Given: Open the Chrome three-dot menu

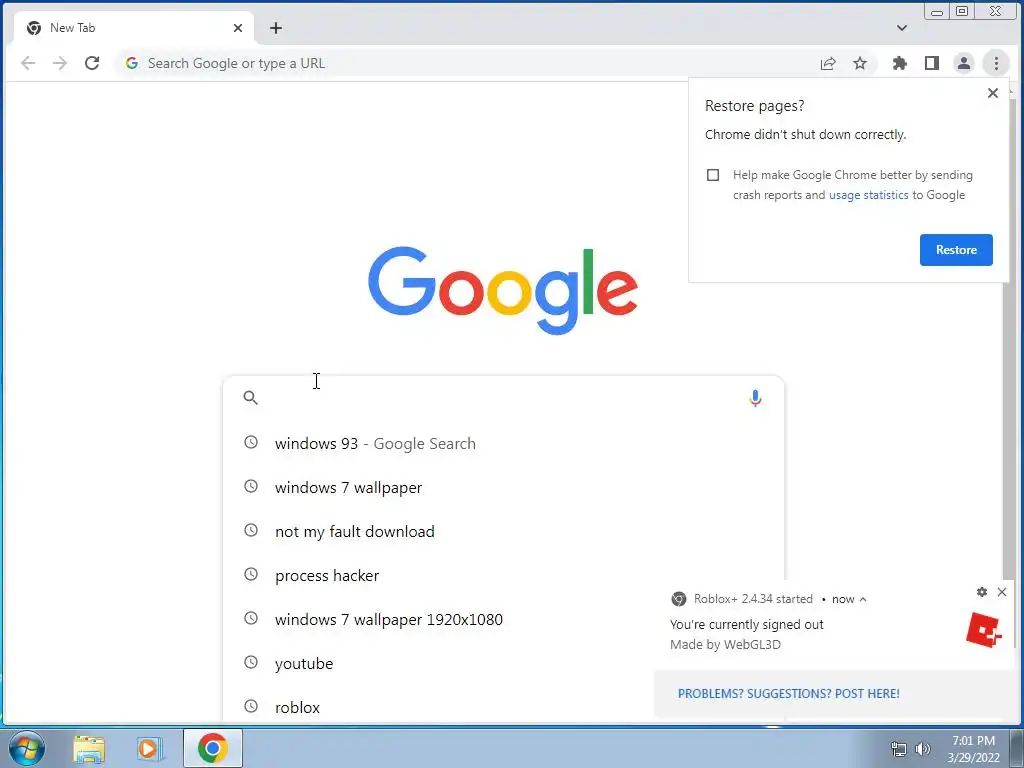Looking at the screenshot, I should click(x=996, y=63).
